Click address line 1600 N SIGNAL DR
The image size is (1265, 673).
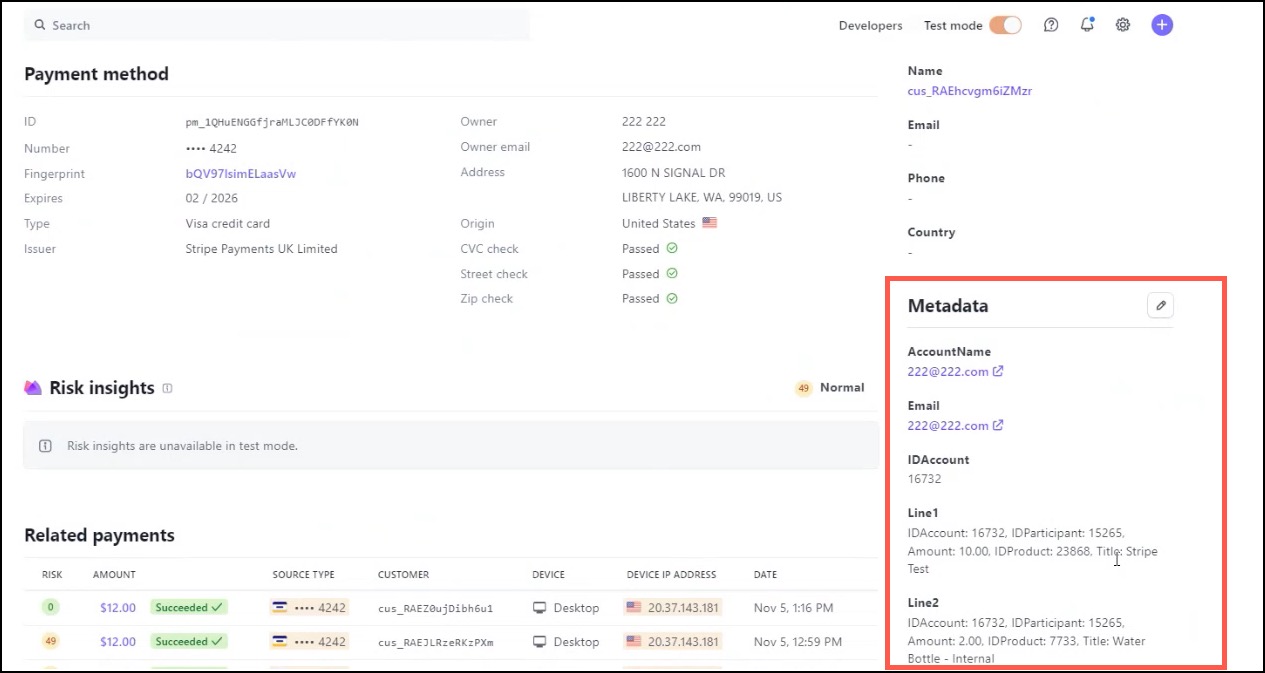click(673, 173)
